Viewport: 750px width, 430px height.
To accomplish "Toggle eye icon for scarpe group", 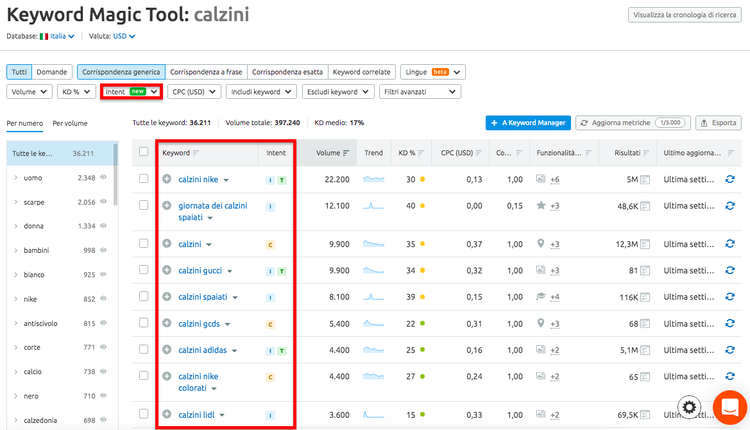I will [x=103, y=202].
